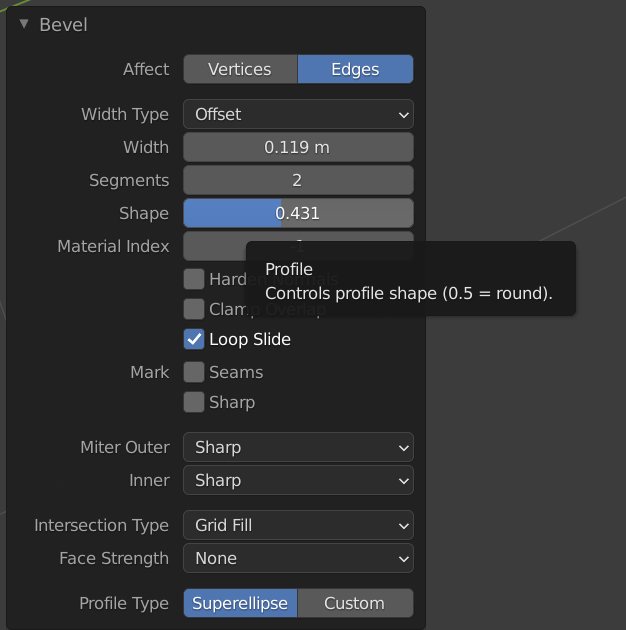Select Vertices in Affect
The image size is (626, 630).
click(x=240, y=70)
